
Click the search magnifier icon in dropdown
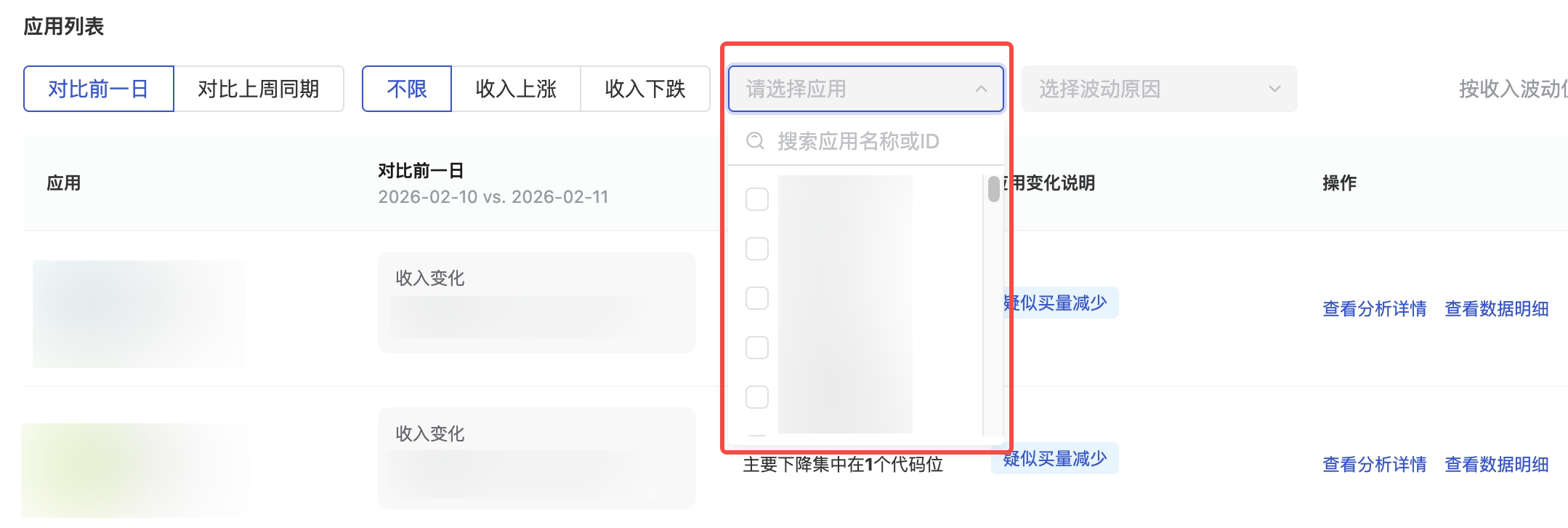(x=756, y=141)
